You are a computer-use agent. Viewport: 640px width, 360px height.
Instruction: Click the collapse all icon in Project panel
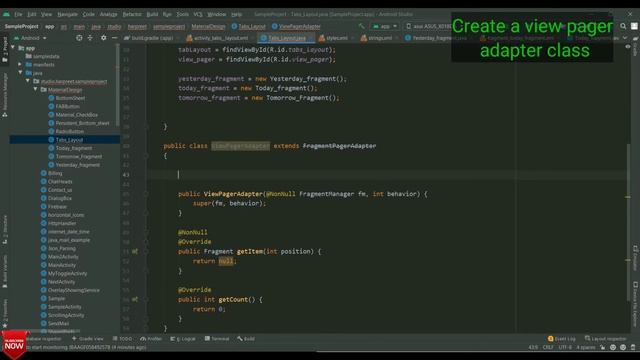(x=90, y=38)
